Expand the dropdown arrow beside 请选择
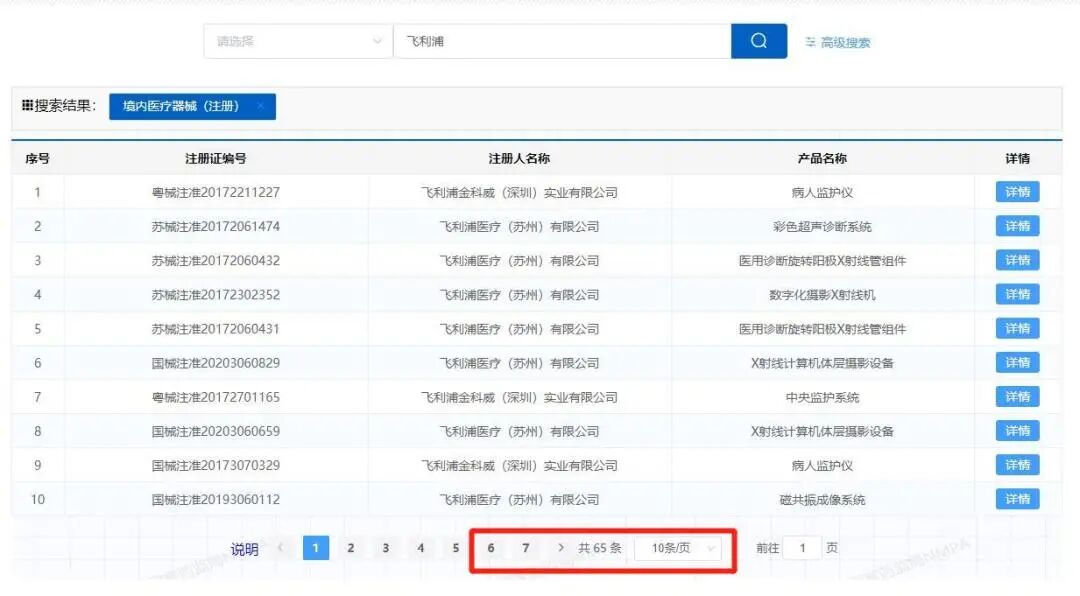Viewport: 1080px width, 596px height. click(x=378, y=41)
